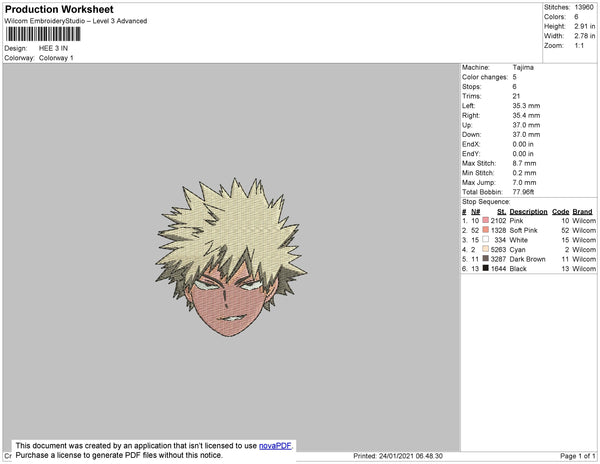Click height value '2.91 in'
The height and width of the screenshot is (464, 600).
(x=585, y=26)
